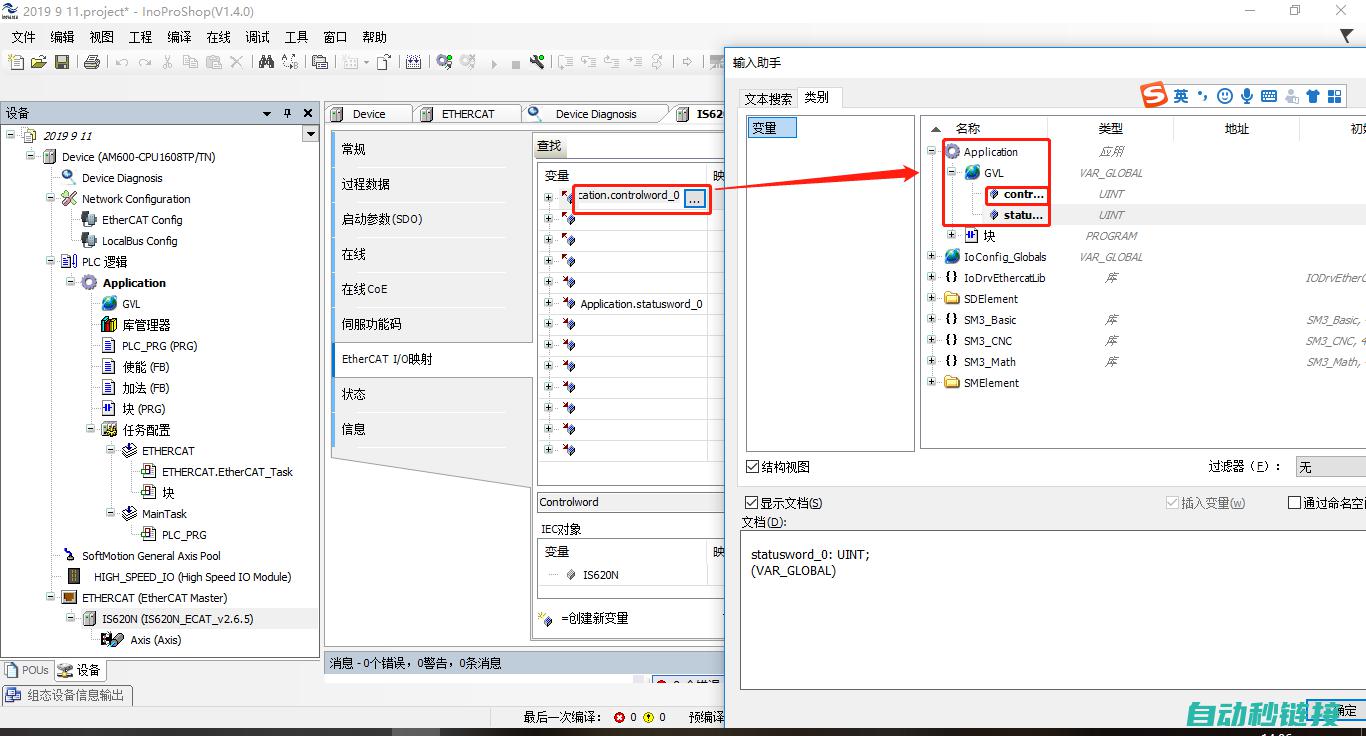Viewport: 1366px width, 736px height.
Task: Click the 组态设备信息输出 bottom panel tab
Action: point(66,695)
